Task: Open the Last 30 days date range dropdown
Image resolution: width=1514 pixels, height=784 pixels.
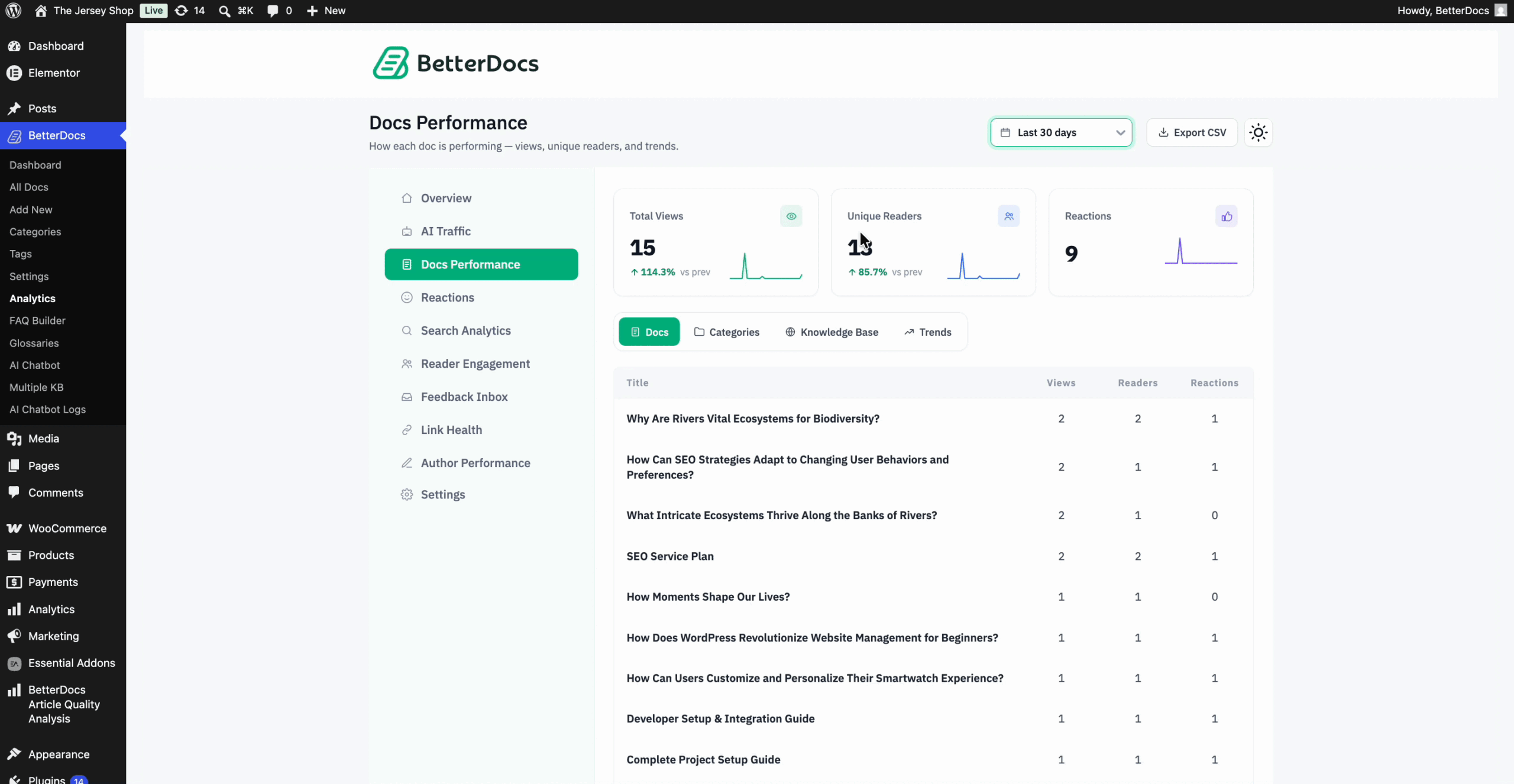Action: pyautogui.click(x=1061, y=132)
